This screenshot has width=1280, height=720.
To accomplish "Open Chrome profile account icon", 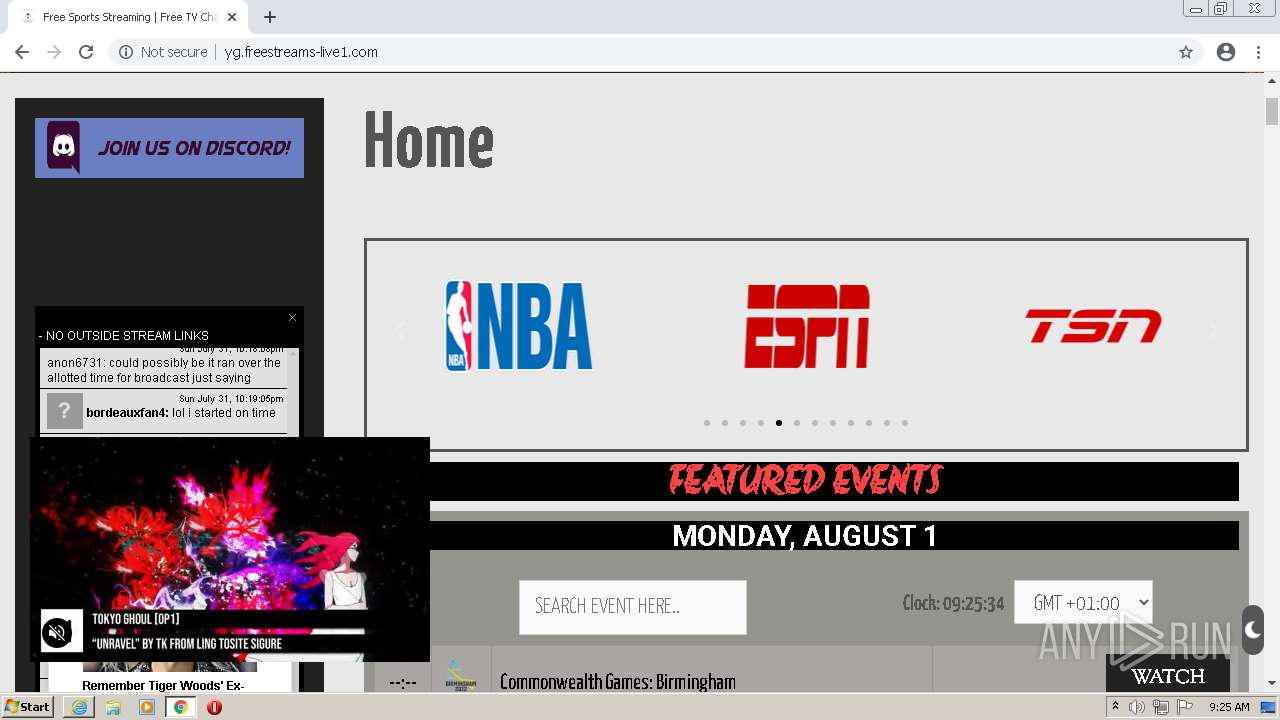I will click(1226, 52).
